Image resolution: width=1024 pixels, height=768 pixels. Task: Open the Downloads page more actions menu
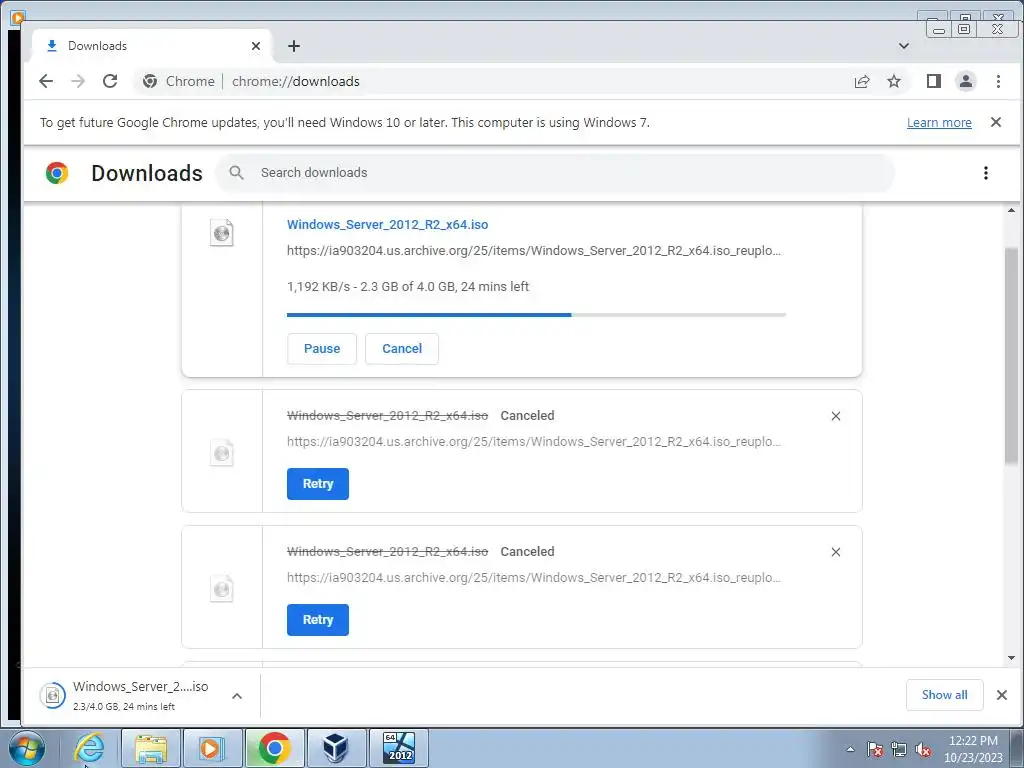click(x=985, y=173)
